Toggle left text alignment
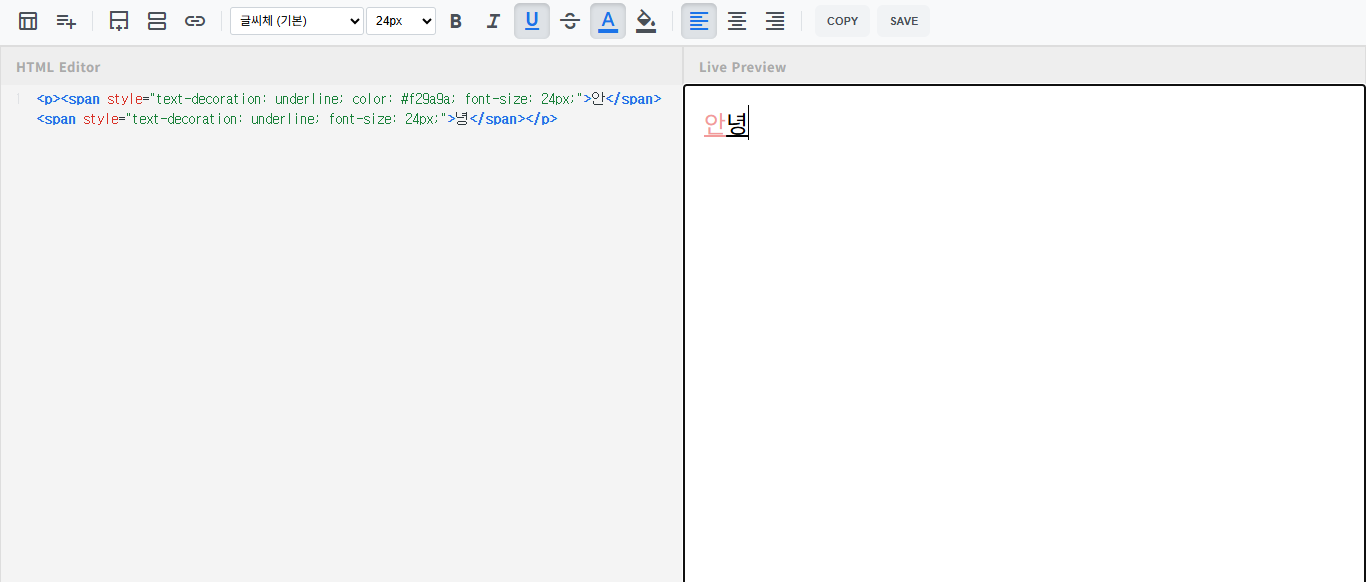Screen dimensions: 1366x582 pyautogui.click(x=699, y=21)
